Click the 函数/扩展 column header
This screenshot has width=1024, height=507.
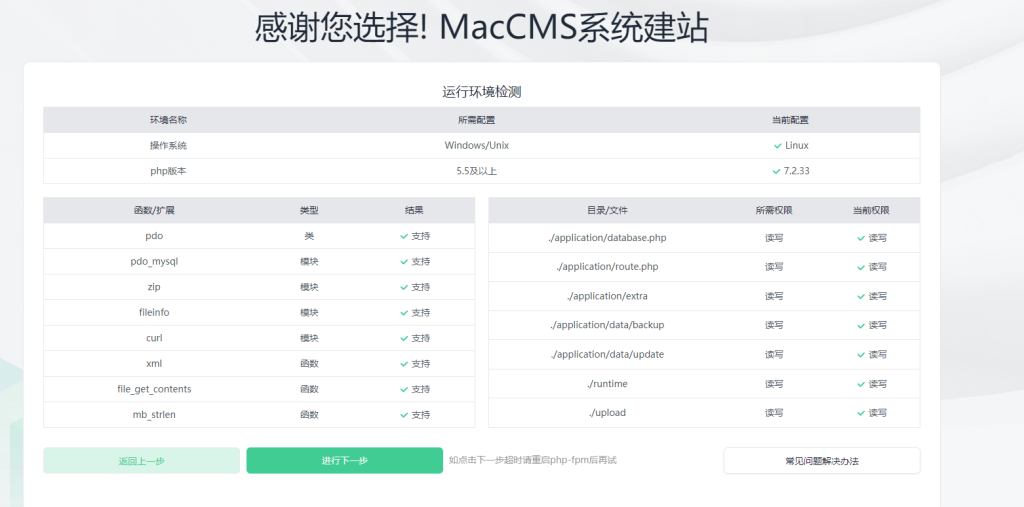(154, 210)
